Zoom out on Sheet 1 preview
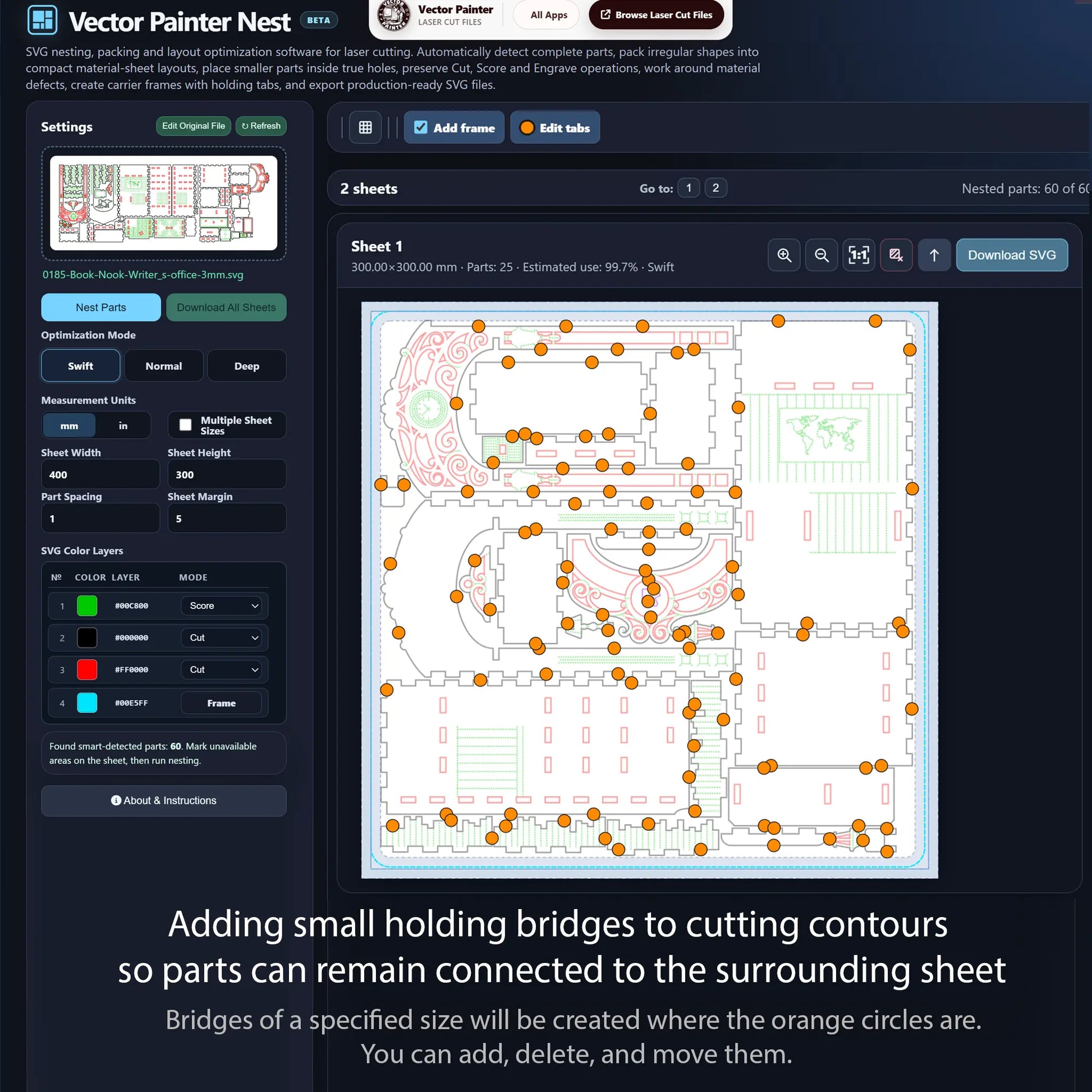Image resolution: width=1092 pixels, height=1092 pixels. tap(822, 255)
